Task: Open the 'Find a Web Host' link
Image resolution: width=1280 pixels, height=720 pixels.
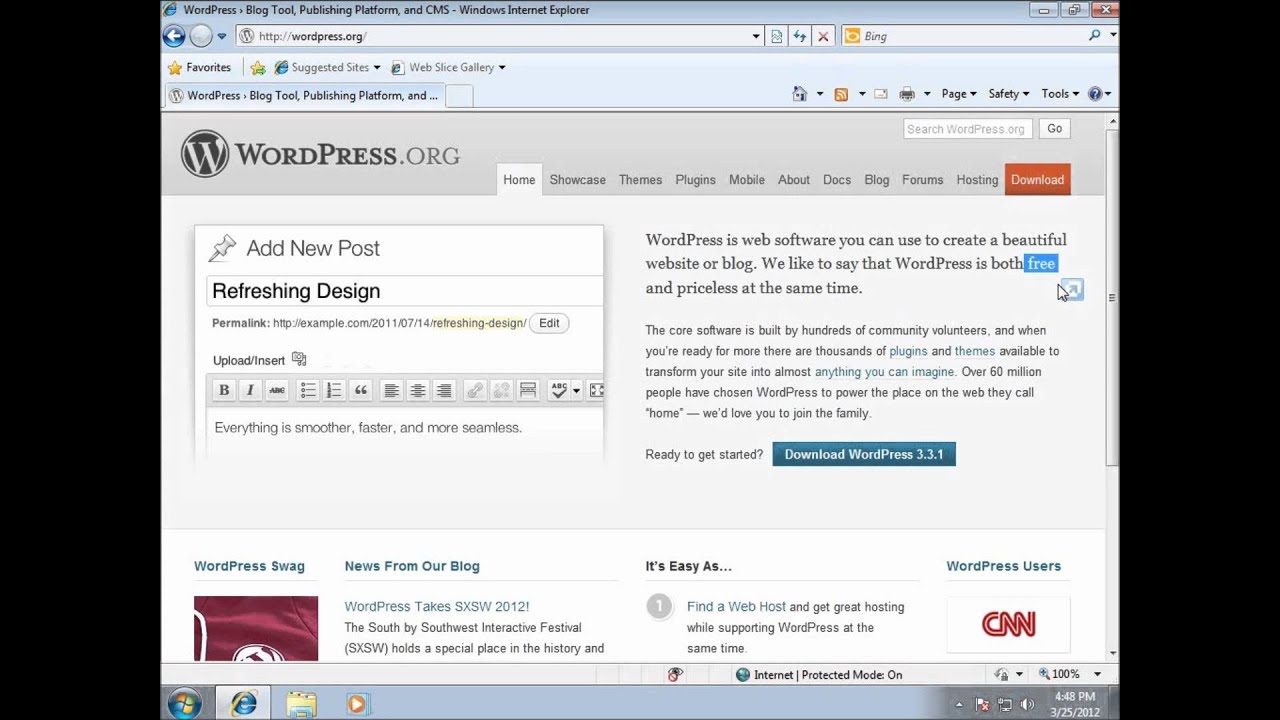Action: [x=736, y=606]
